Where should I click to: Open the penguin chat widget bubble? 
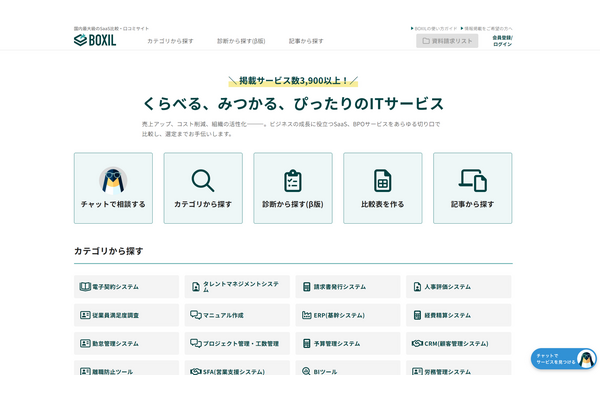[x=564, y=359]
